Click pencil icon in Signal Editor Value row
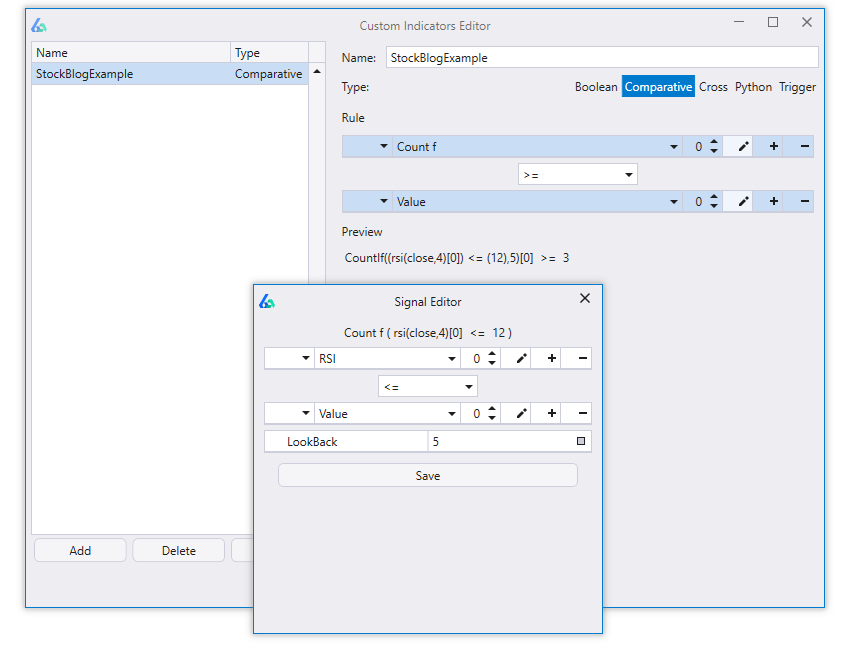This screenshot has width=848, height=648. pos(521,414)
